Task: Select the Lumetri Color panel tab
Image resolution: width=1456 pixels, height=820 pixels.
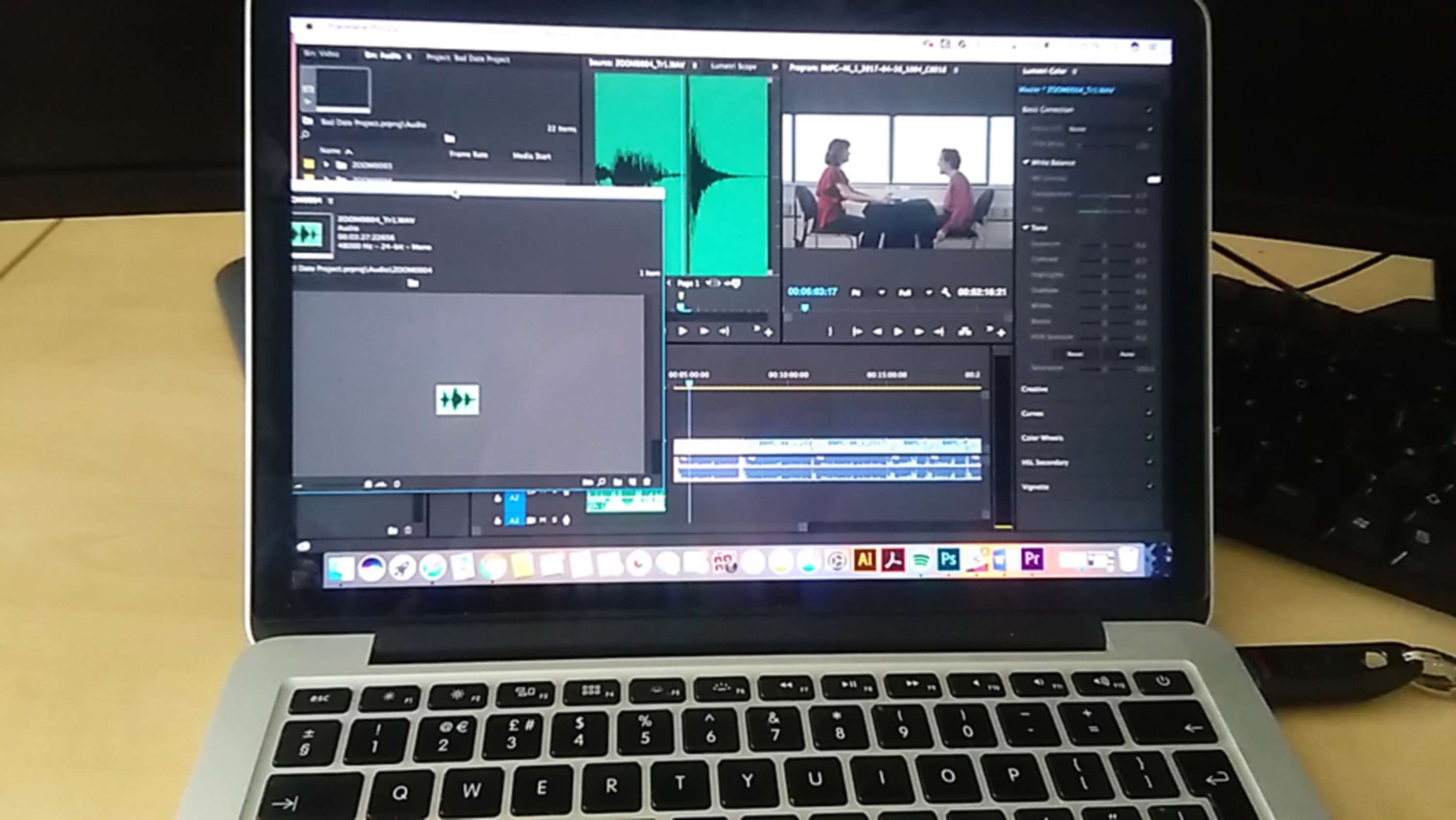Action: pos(1044,71)
